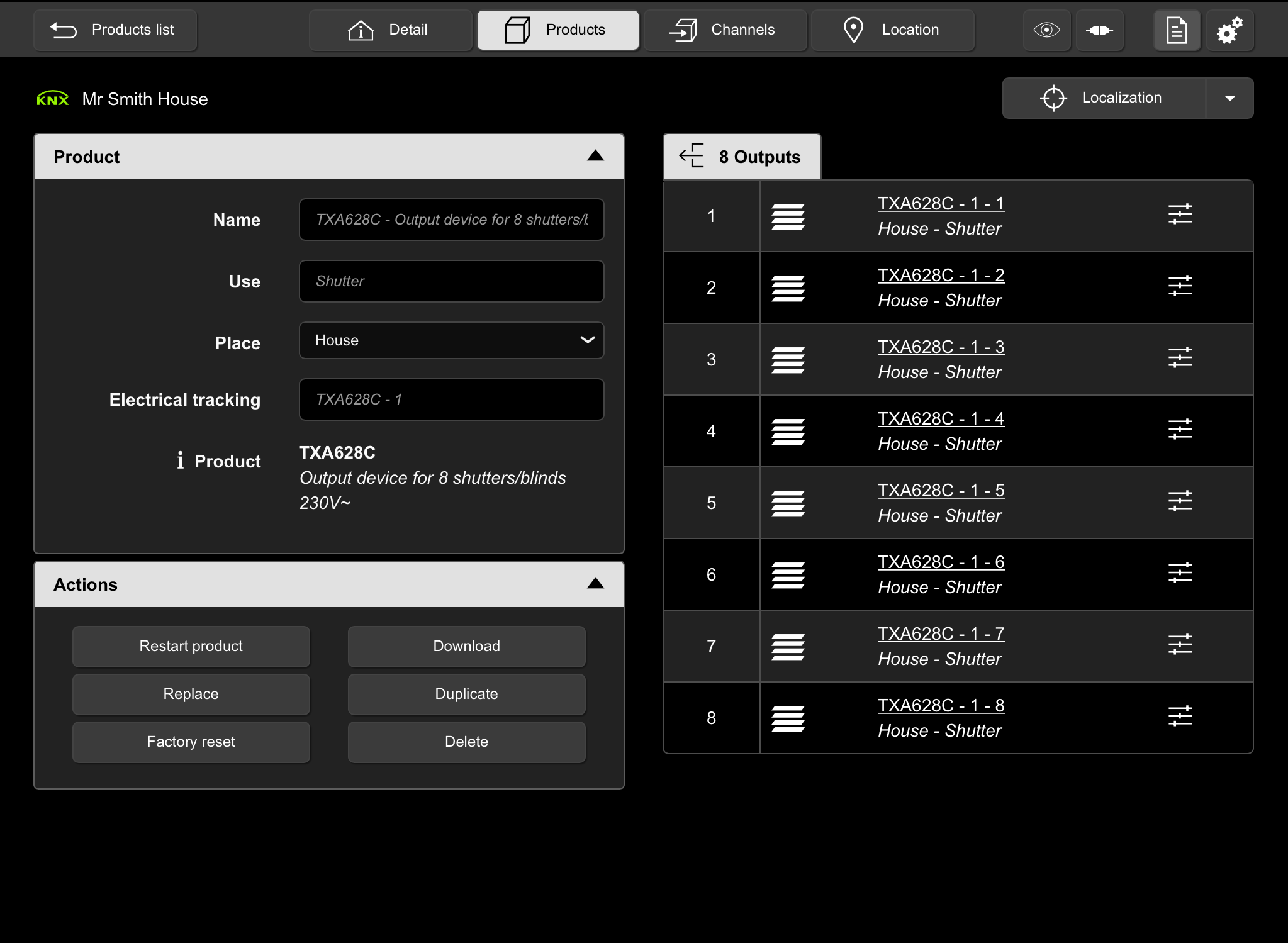The image size is (1288, 943).
Task: Click shutter icon of output 6
Action: (x=788, y=576)
